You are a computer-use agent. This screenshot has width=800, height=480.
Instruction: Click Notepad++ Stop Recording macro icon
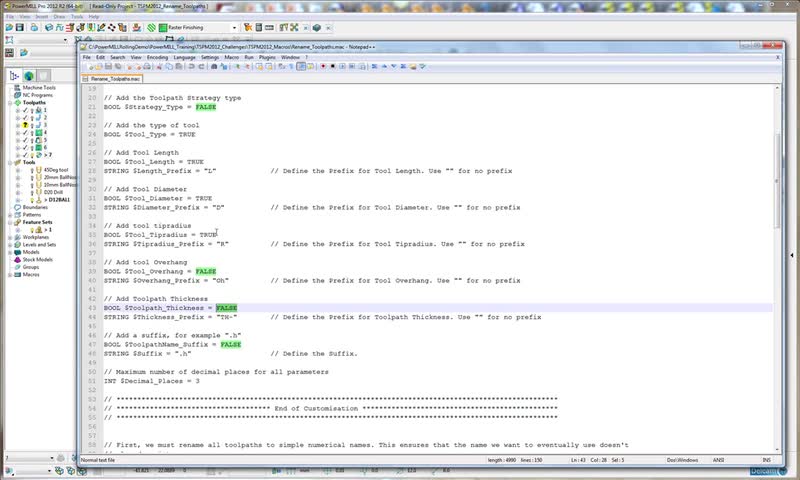[333, 66]
